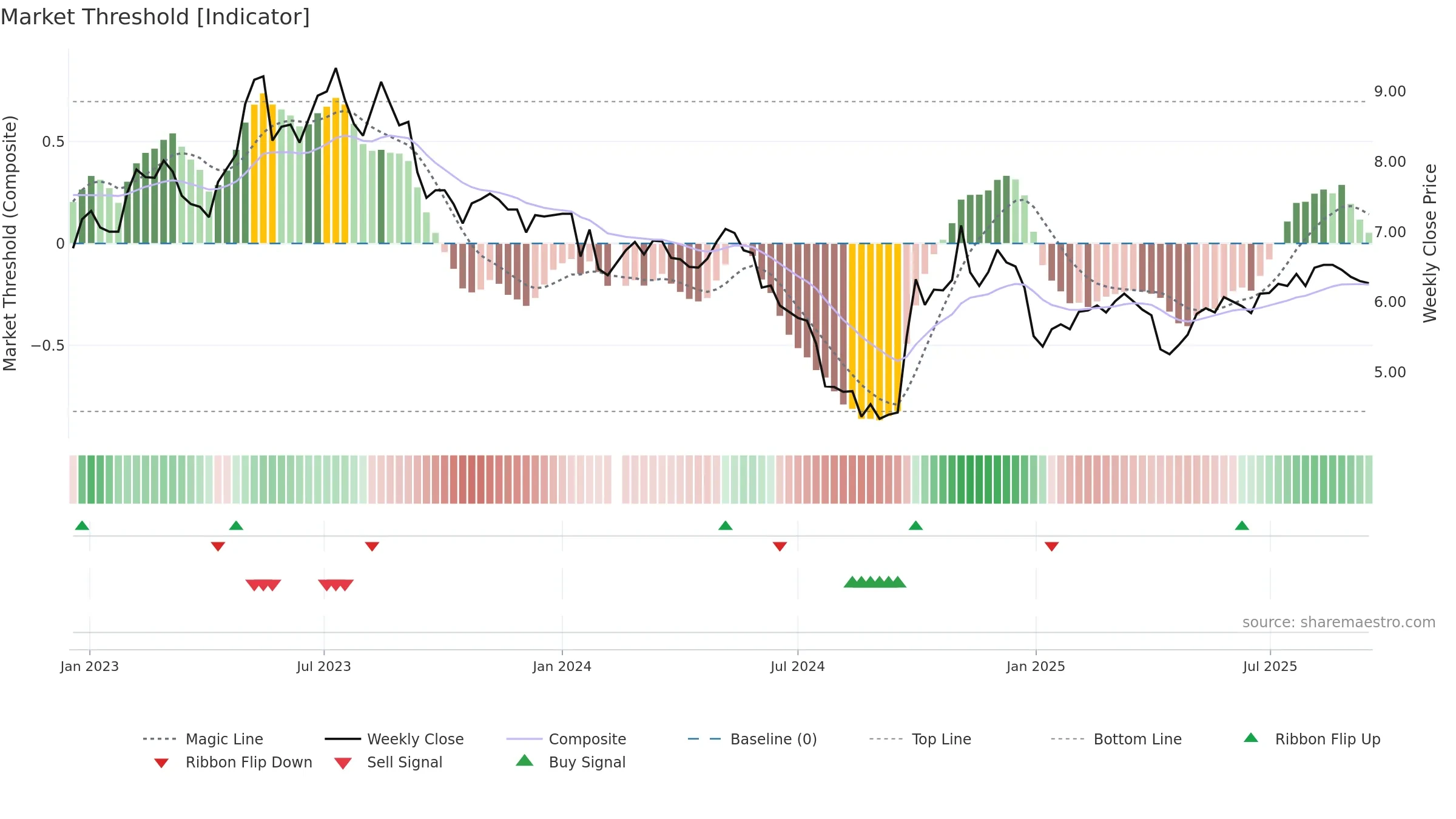
Task: Toggle the Ribbon Flip Up legend entry
Action: tap(1312, 739)
